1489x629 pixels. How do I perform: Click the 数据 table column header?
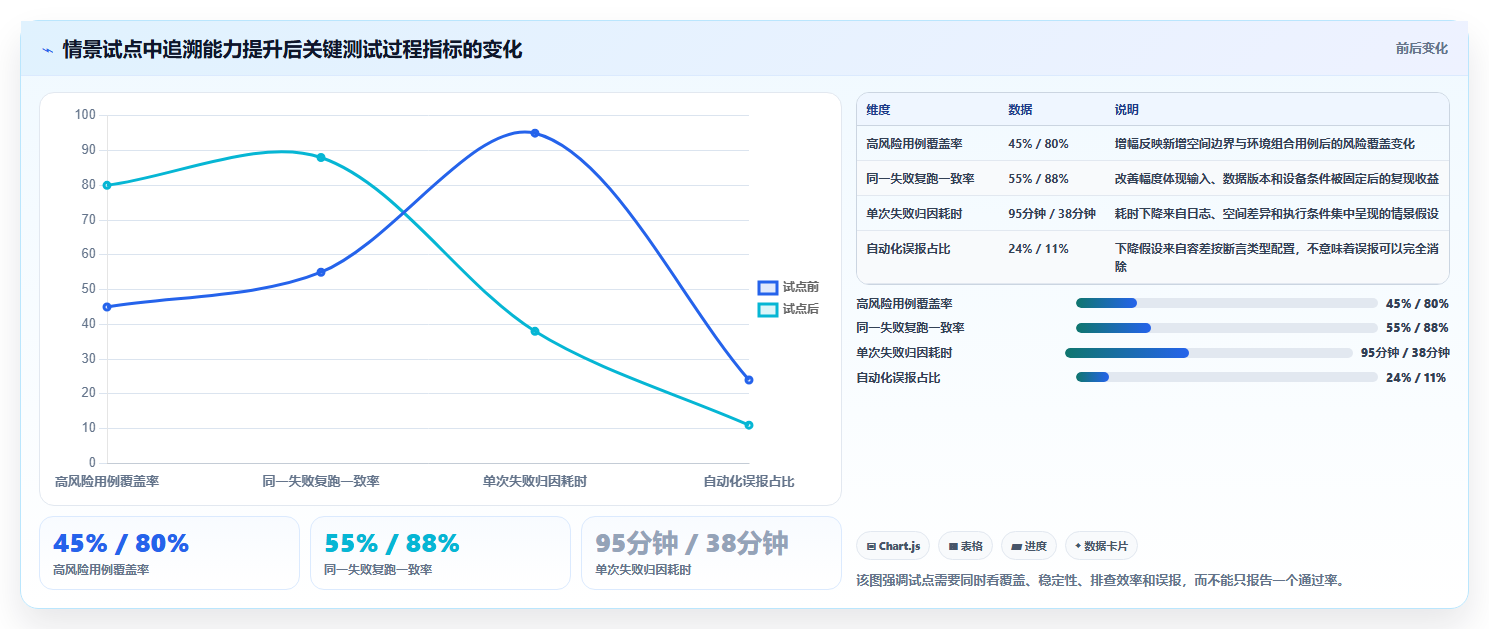tap(1020, 110)
